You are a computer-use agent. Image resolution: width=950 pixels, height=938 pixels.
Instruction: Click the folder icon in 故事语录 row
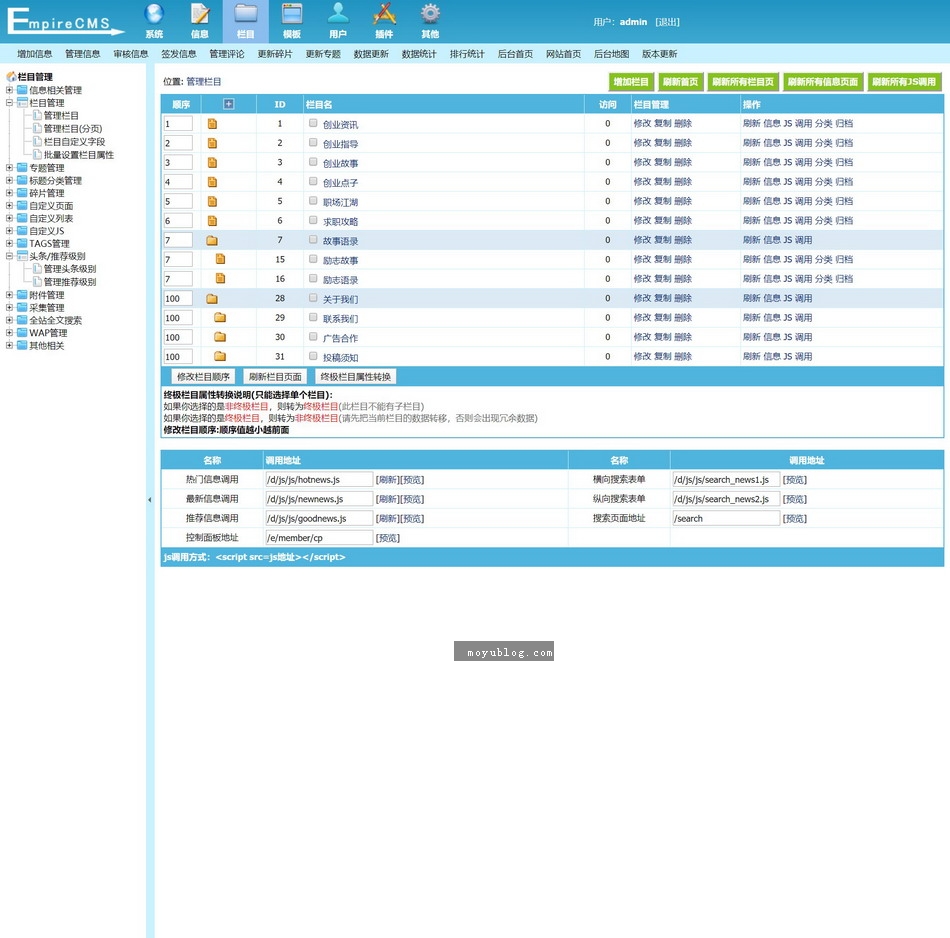click(x=211, y=240)
